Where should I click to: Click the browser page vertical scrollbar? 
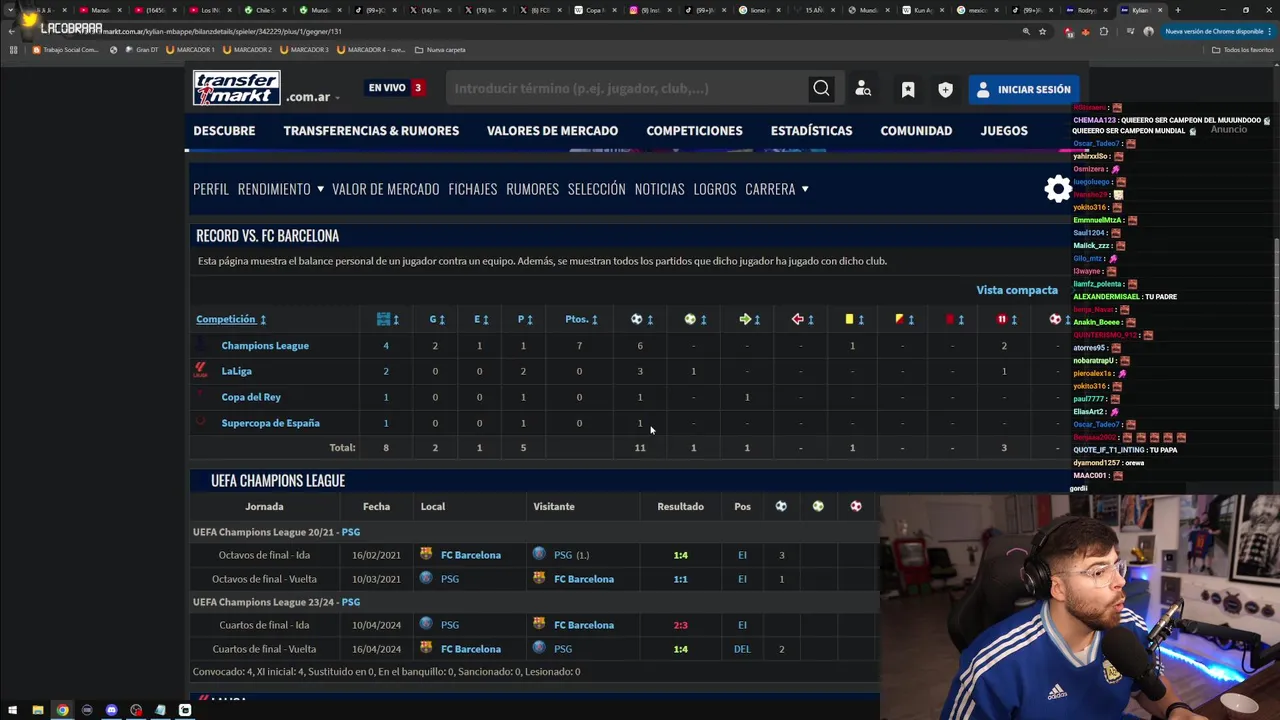point(1276,325)
